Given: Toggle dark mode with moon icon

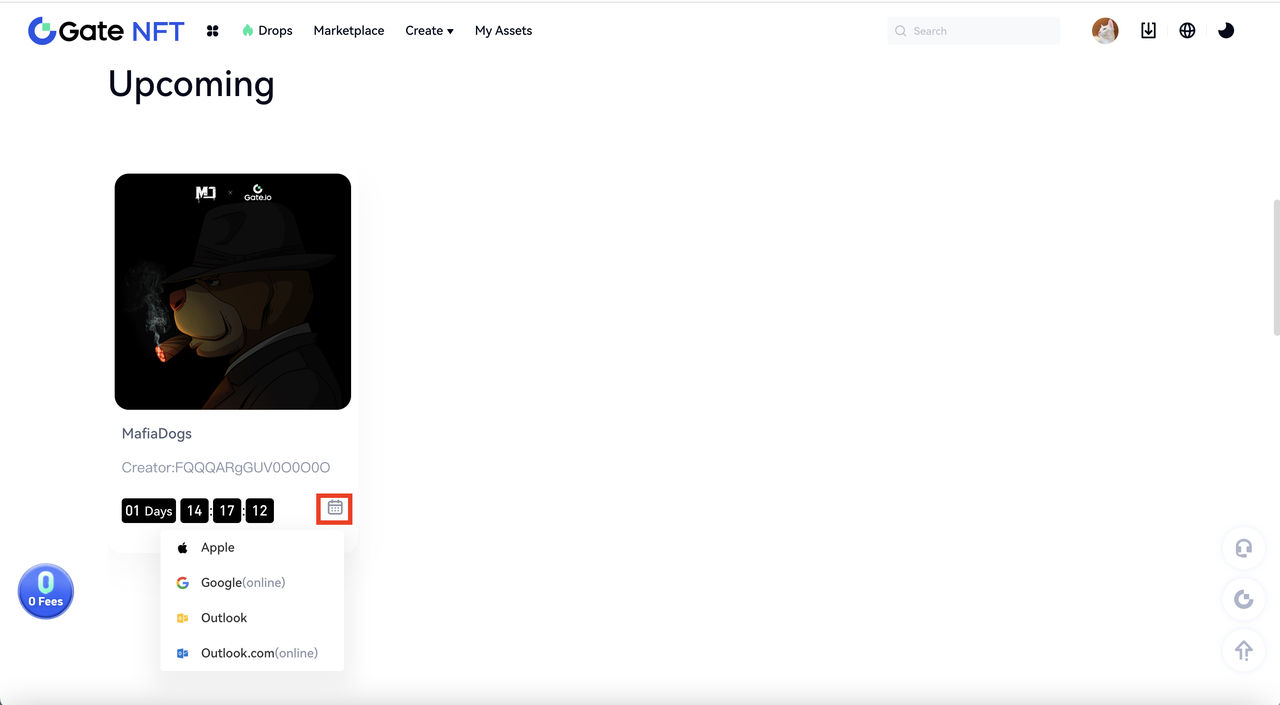Looking at the screenshot, I should pos(1226,31).
